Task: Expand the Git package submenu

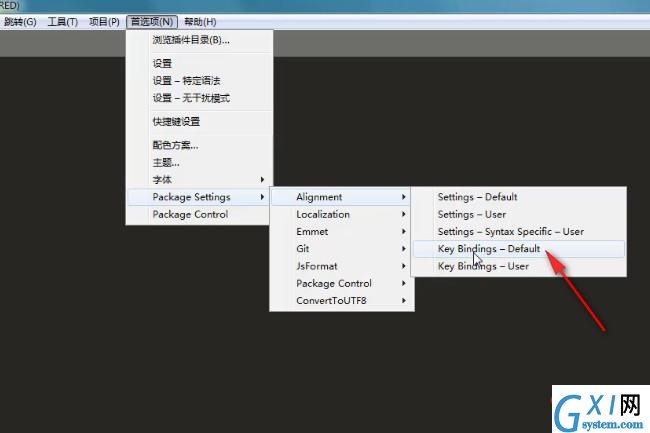Action: [x=341, y=249]
